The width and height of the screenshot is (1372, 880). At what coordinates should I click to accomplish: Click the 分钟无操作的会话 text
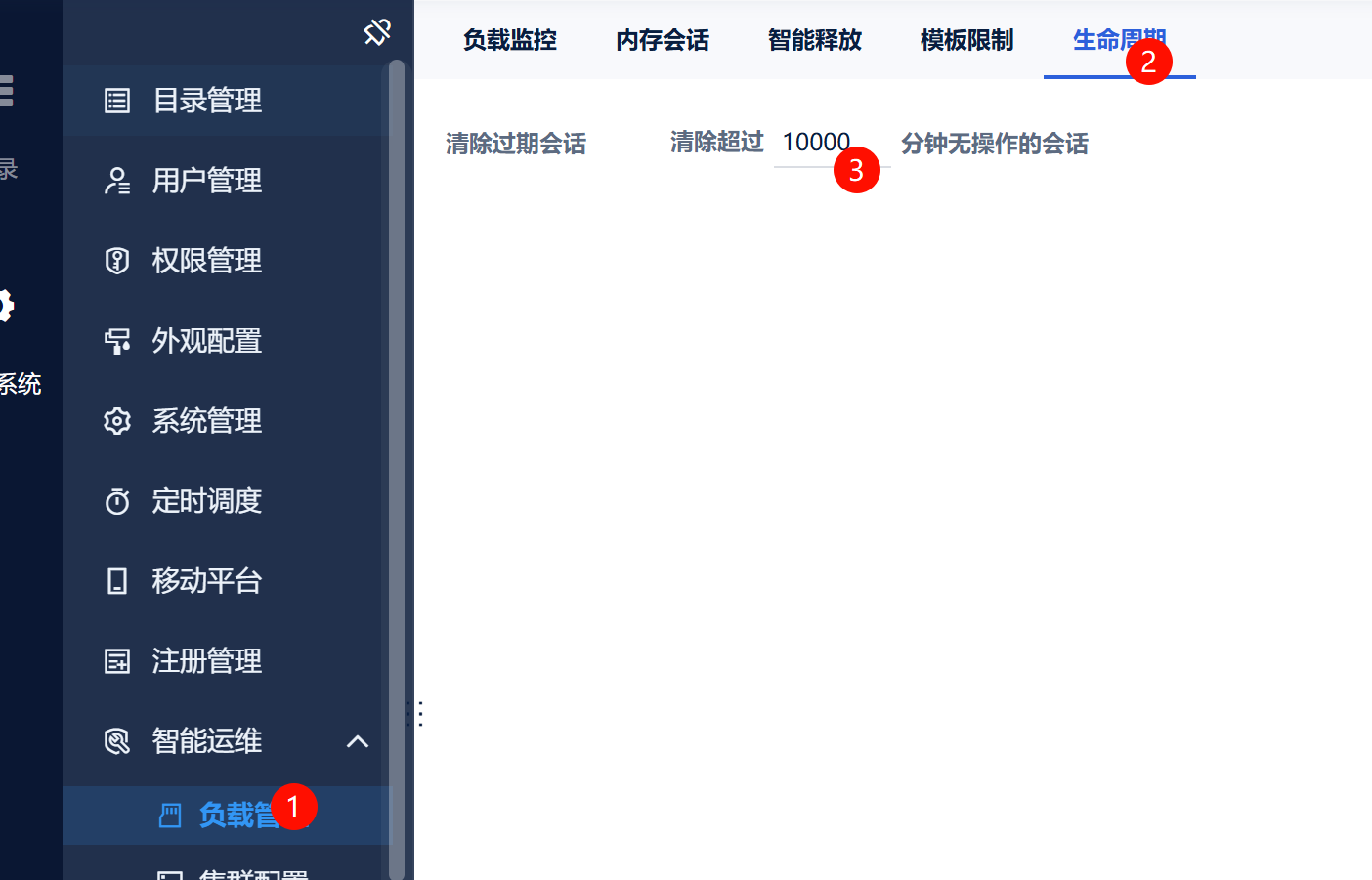[x=995, y=144]
